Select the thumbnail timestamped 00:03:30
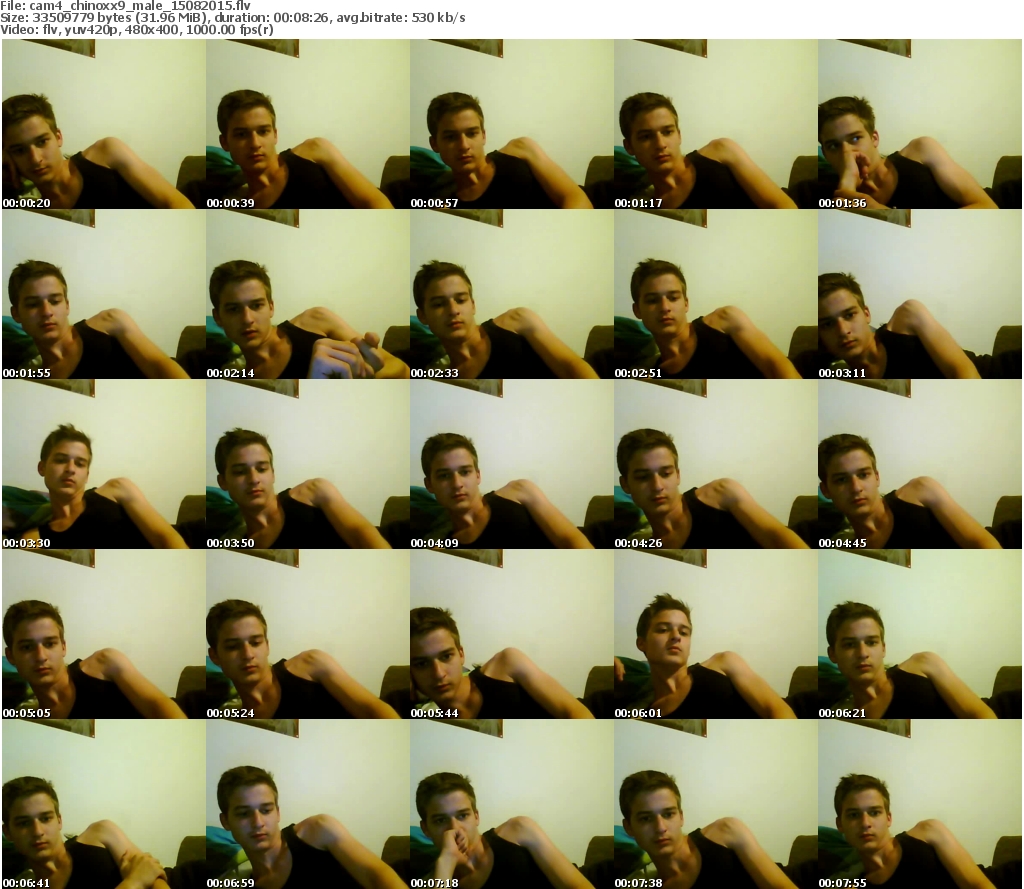1024x889 pixels. [x=104, y=464]
